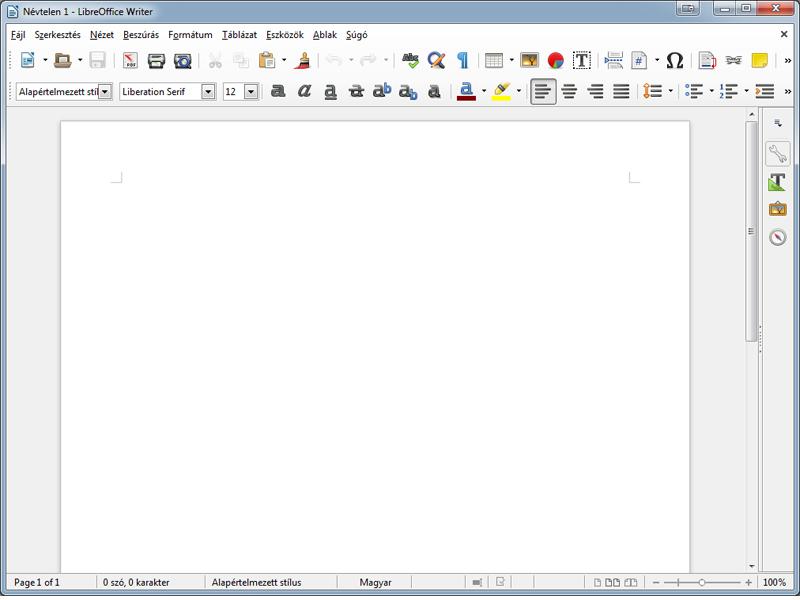The width and height of the screenshot is (800, 600).
Task: Insert a yellow comment note
Action: pyautogui.click(x=759, y=60)
